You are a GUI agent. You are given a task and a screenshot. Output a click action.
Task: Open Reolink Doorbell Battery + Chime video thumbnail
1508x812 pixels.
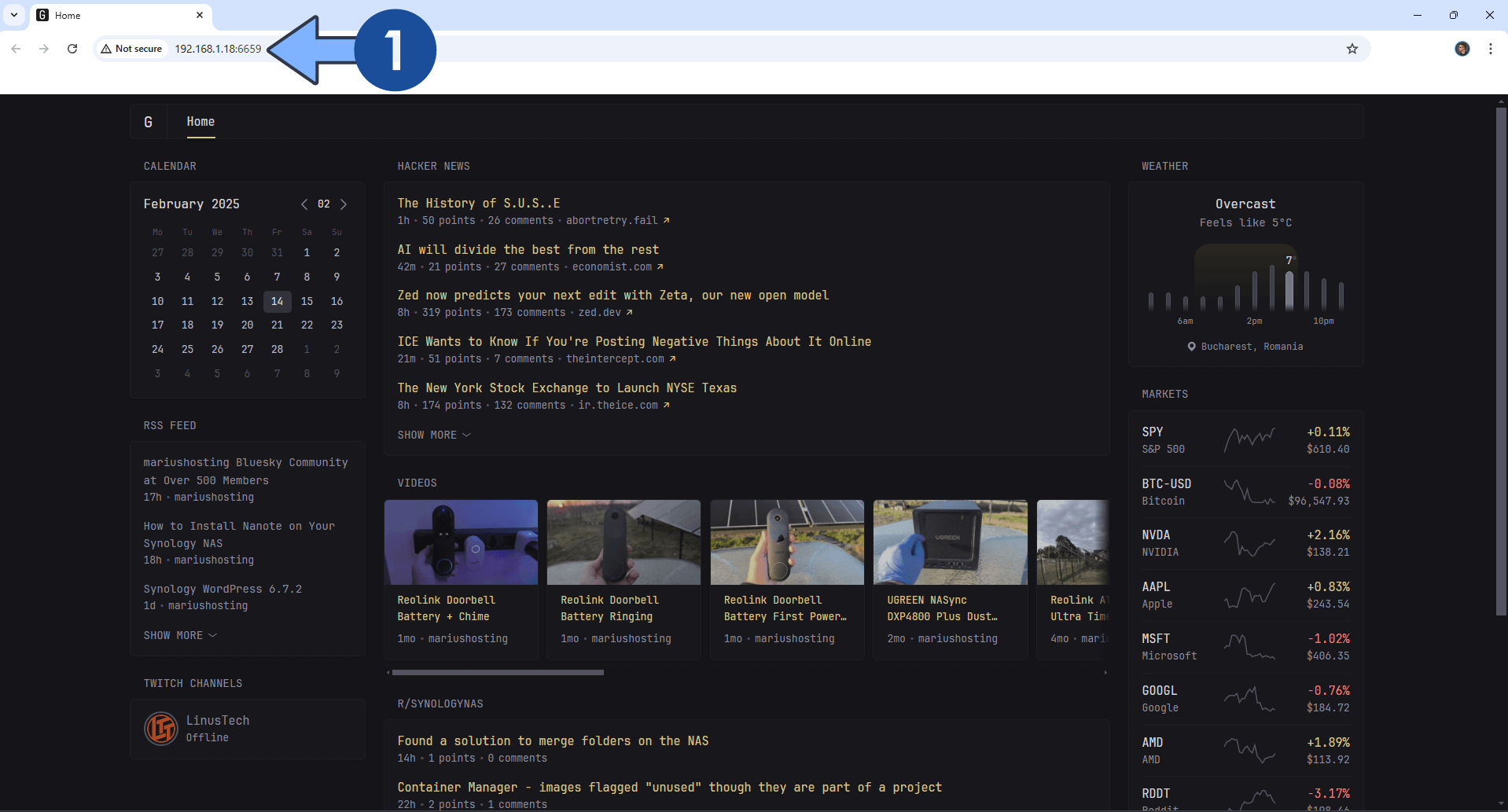461,542
